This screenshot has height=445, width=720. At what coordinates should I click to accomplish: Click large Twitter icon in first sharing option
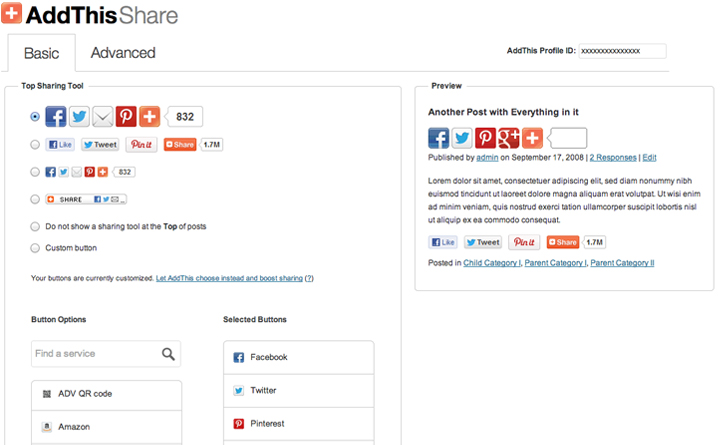(79, 117)
